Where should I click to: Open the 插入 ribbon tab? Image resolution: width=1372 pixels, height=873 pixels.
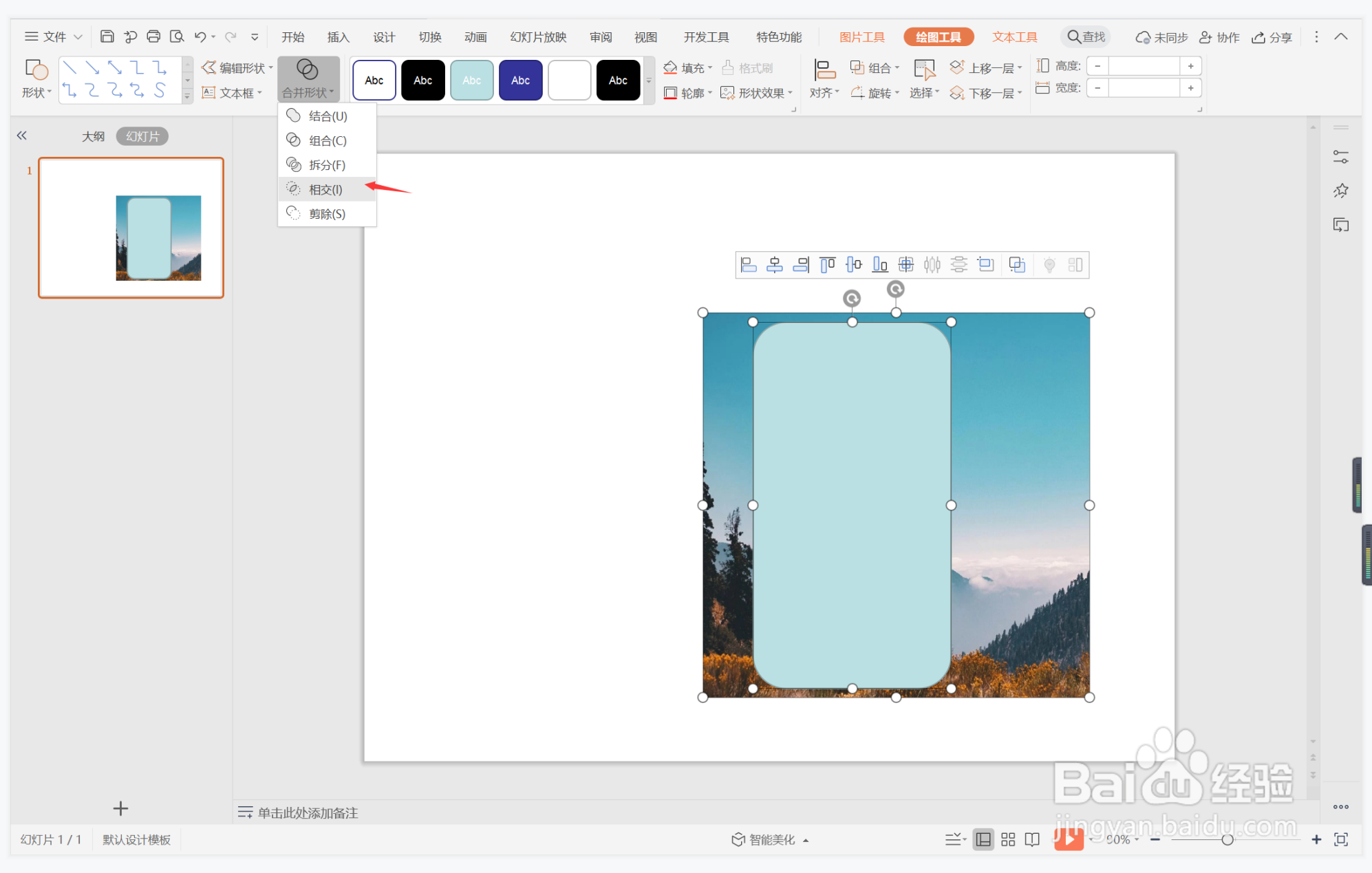pyautogui.click(x=339, y=36)
